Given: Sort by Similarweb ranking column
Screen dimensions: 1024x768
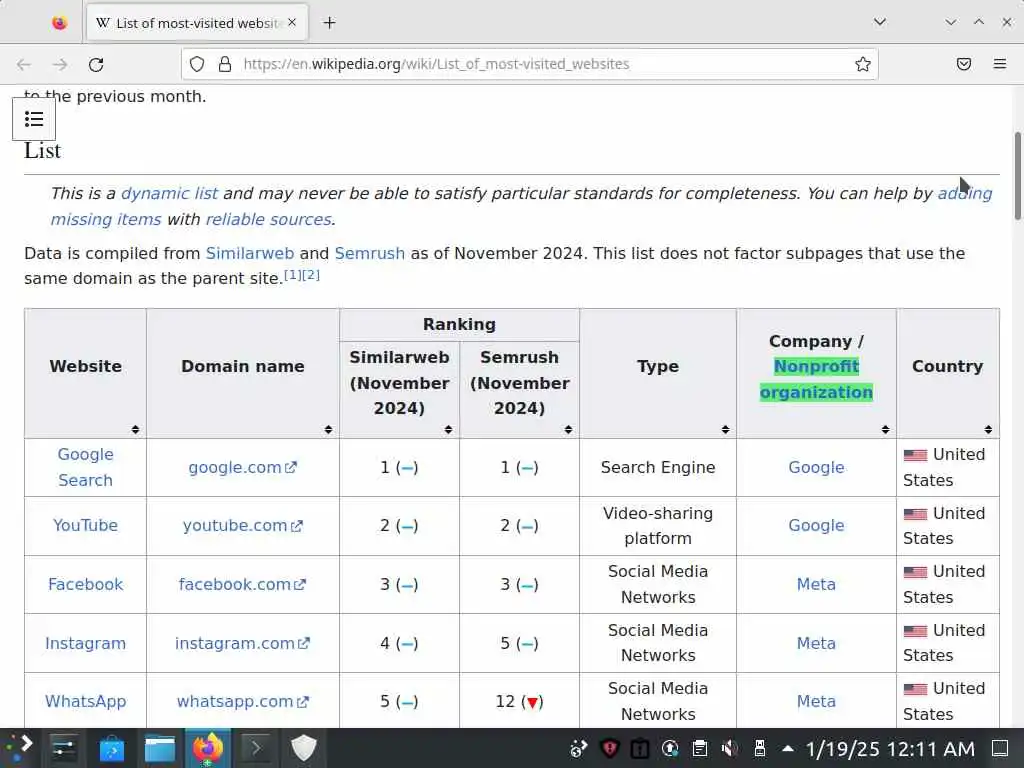Looking at the screenshot, I should point(449,429).
